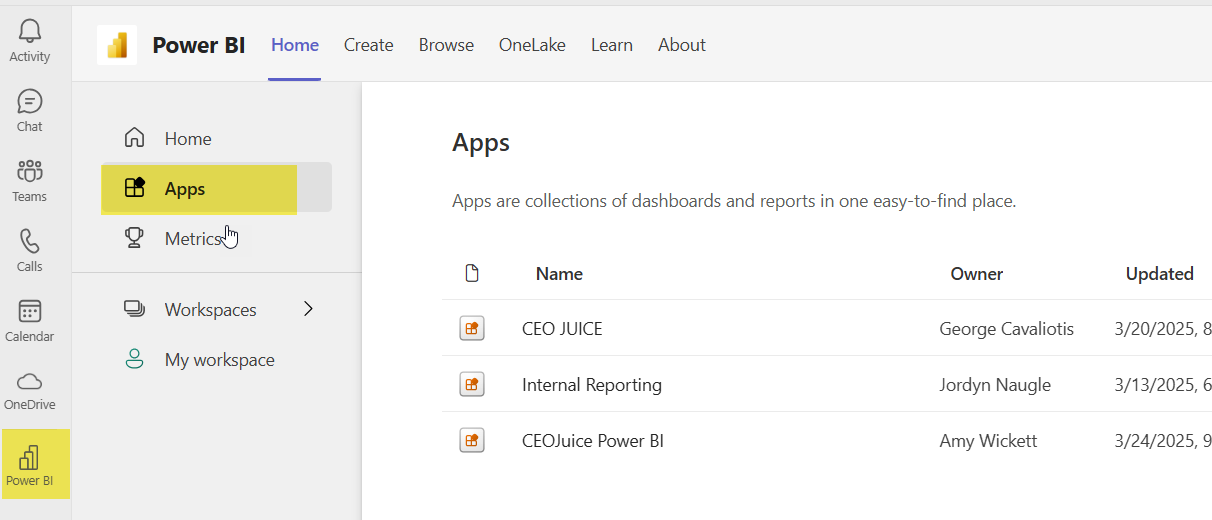1212x520 pixels.
Task: Switch to the Browse tab
Action: coord(446,45)
